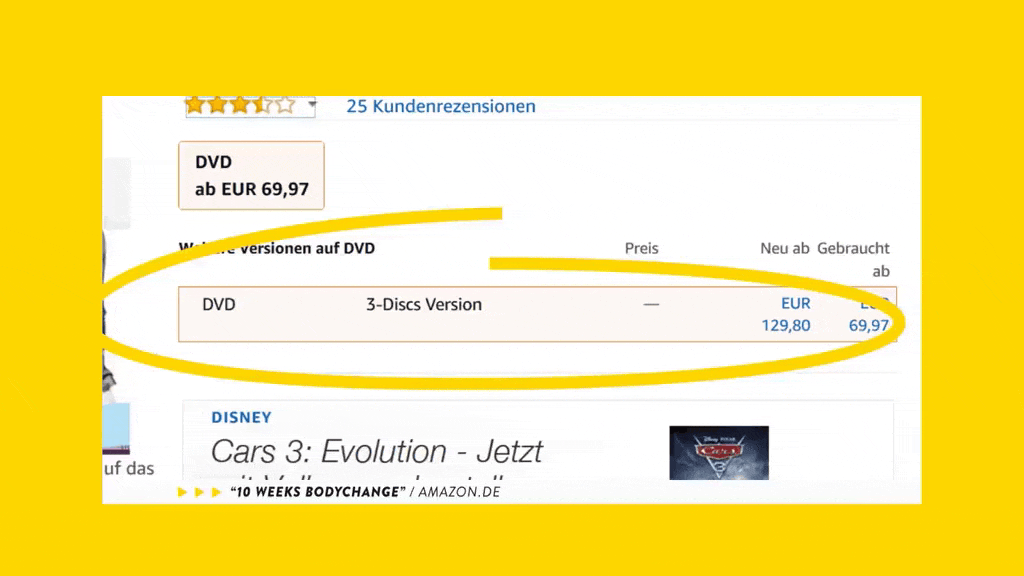Click the "10 Weeks Bodychange" caption text

(x=316, y=492)
